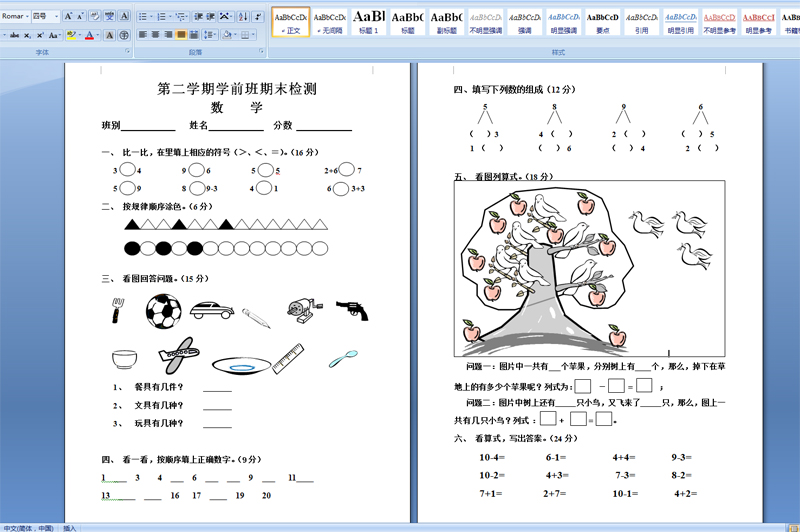Apply the 标题 1 style

[x=369, y=22]
